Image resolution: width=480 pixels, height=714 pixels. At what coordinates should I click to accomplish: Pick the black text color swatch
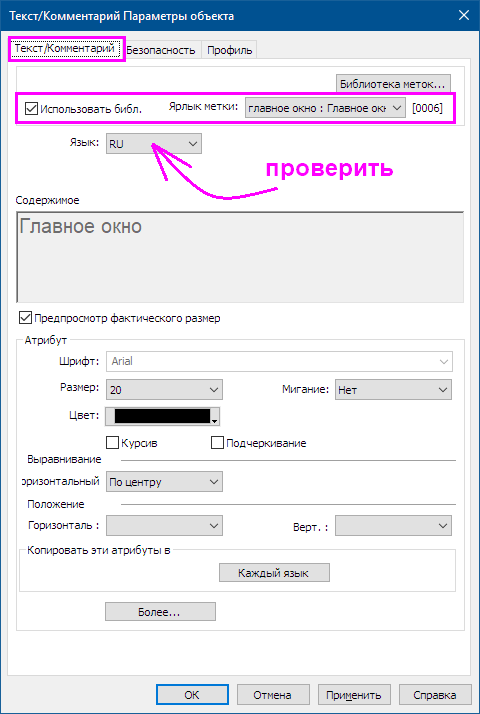point(163,416)
